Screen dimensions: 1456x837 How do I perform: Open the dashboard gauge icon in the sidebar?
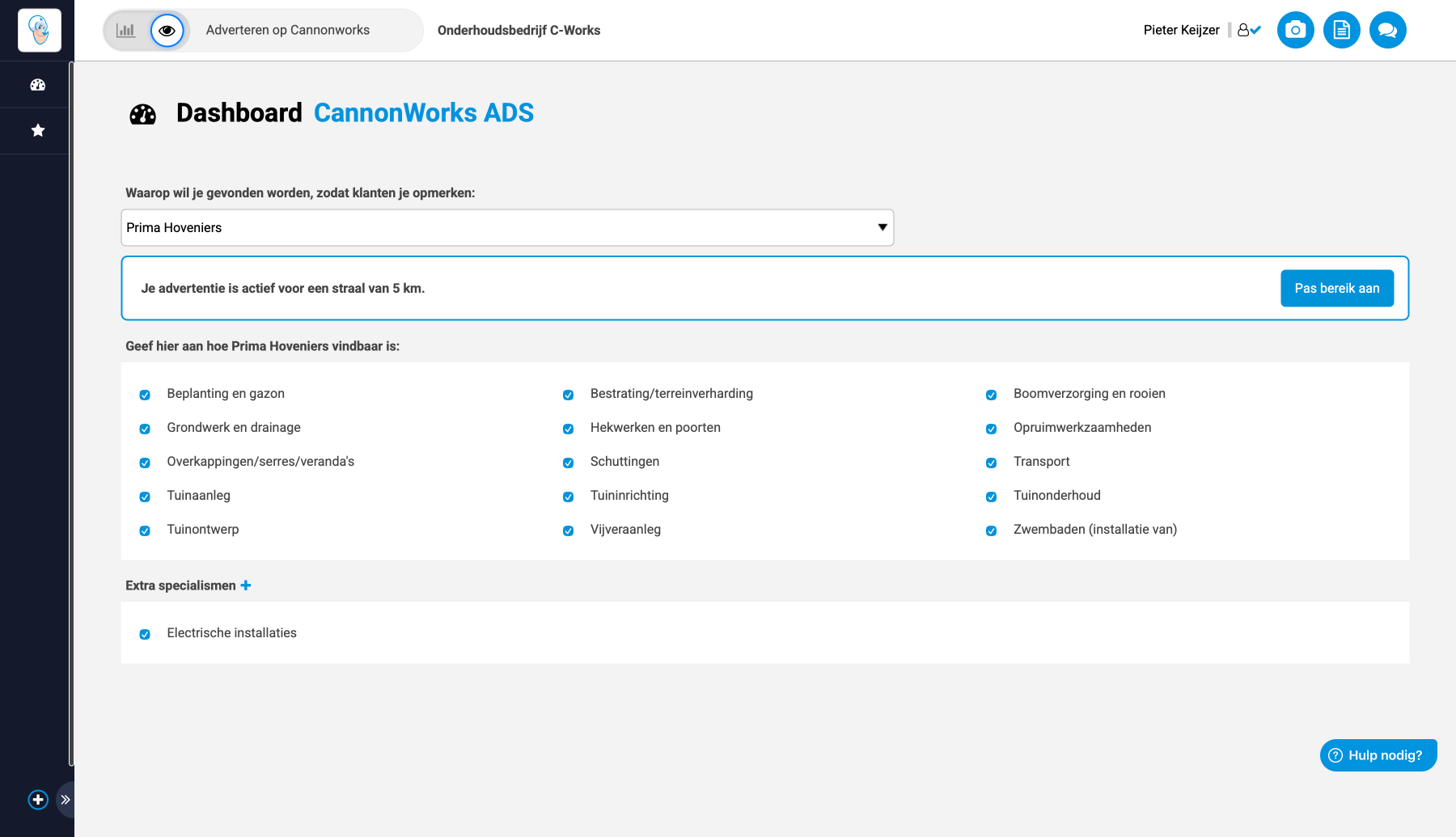click(37, 85)
